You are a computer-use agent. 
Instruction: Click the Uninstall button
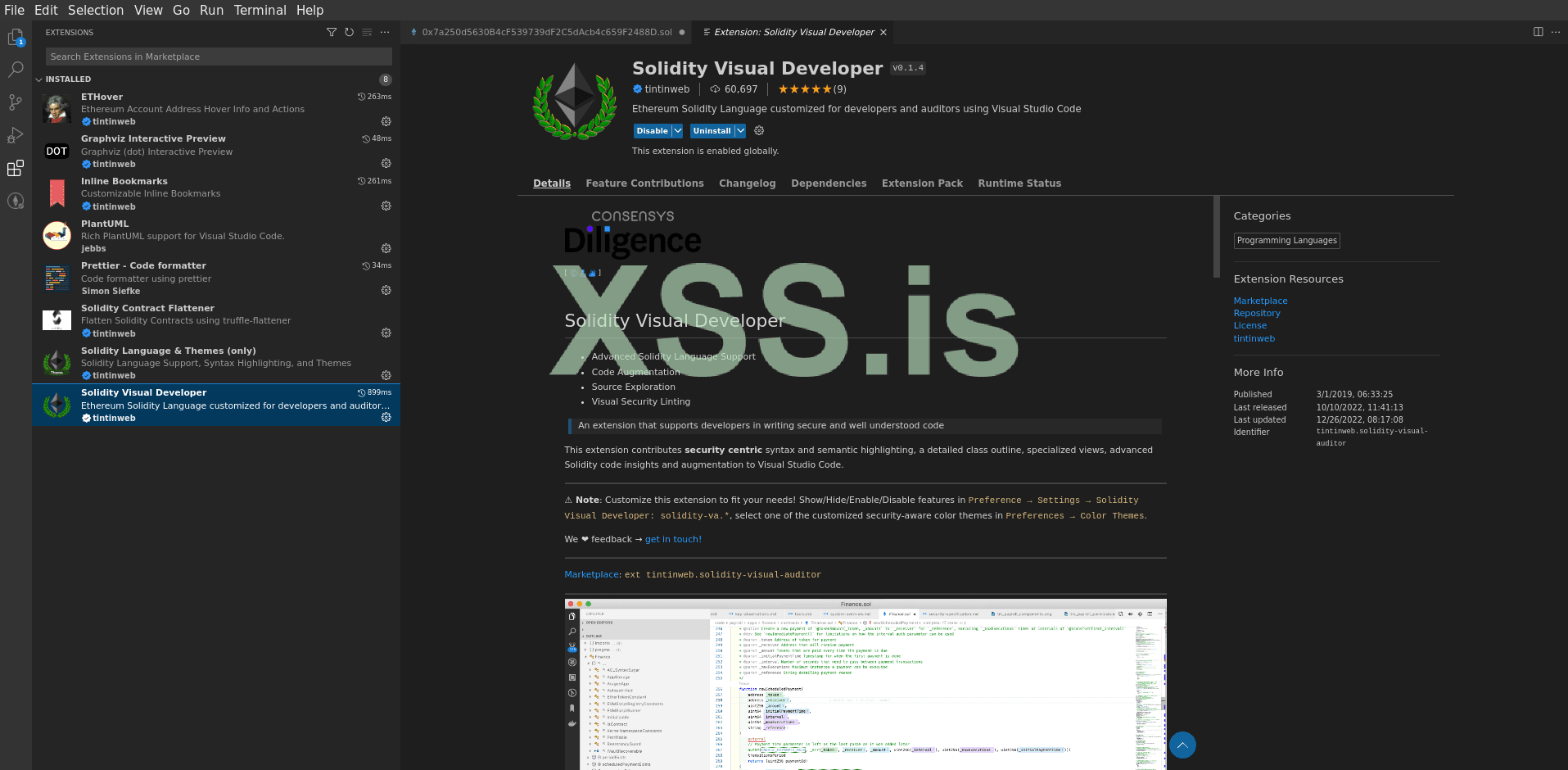pos(712,131)
